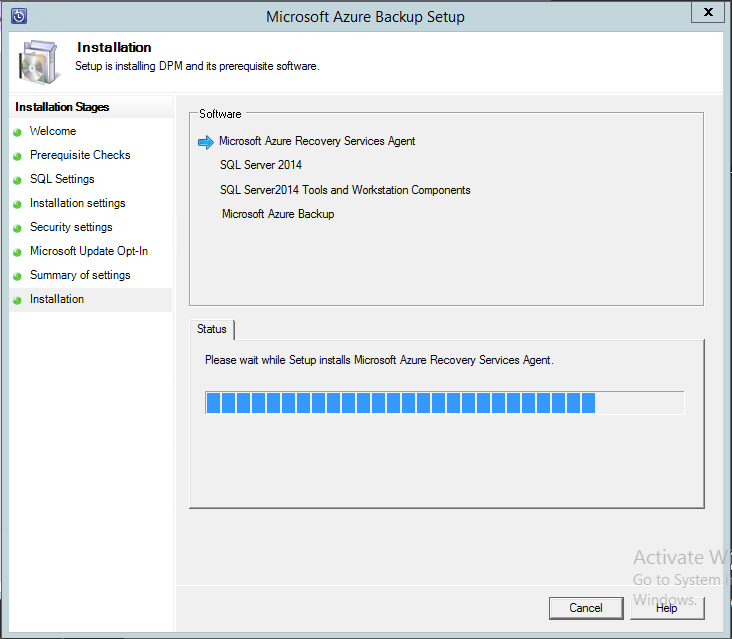This screenshot has height=639, width=732.
Task: Click the blue arrow next to Recovery Services Agent
Action: coord(206,142)
